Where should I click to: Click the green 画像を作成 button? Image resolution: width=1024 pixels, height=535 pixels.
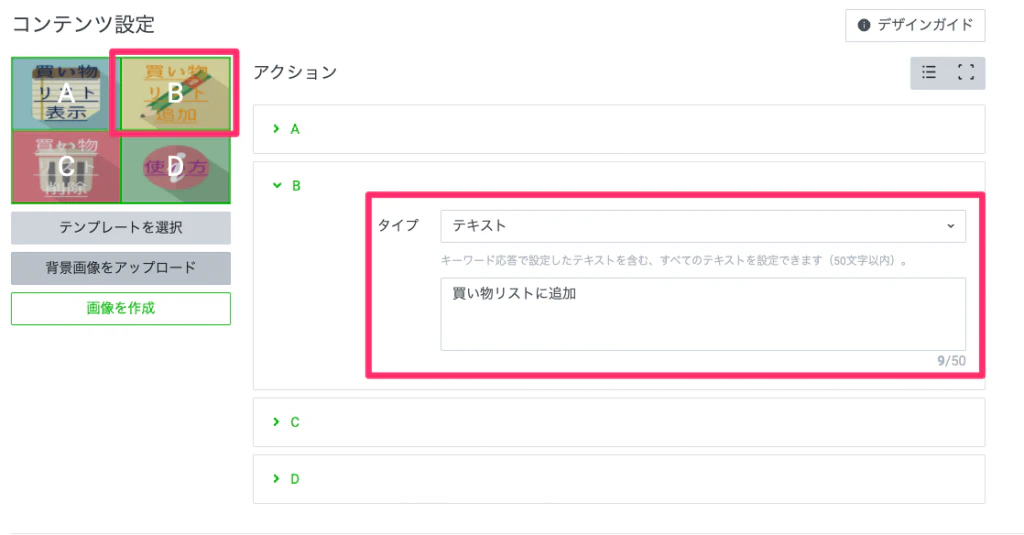coord(121,308)
